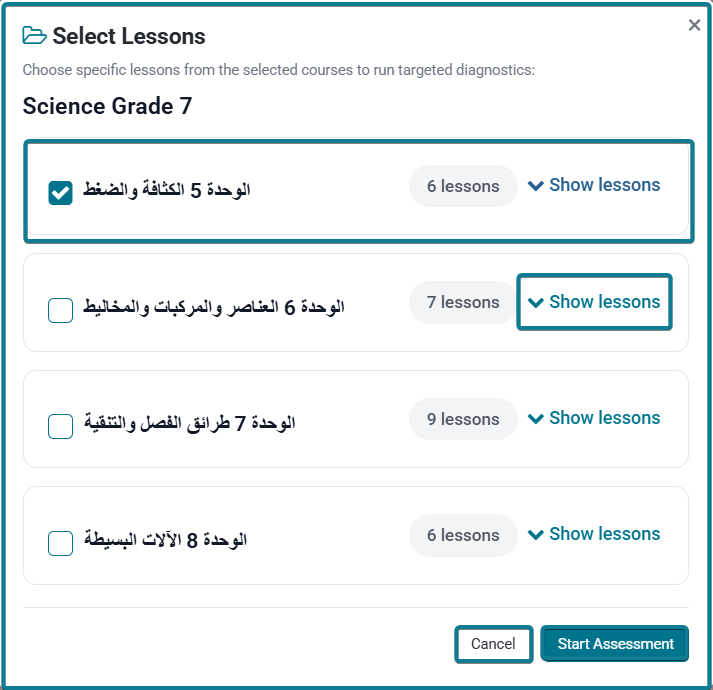Uncheck the الوحدة 5 الكثافة والضغط checkbox
This screenshot has height=690, width=713.
[60, 193]
